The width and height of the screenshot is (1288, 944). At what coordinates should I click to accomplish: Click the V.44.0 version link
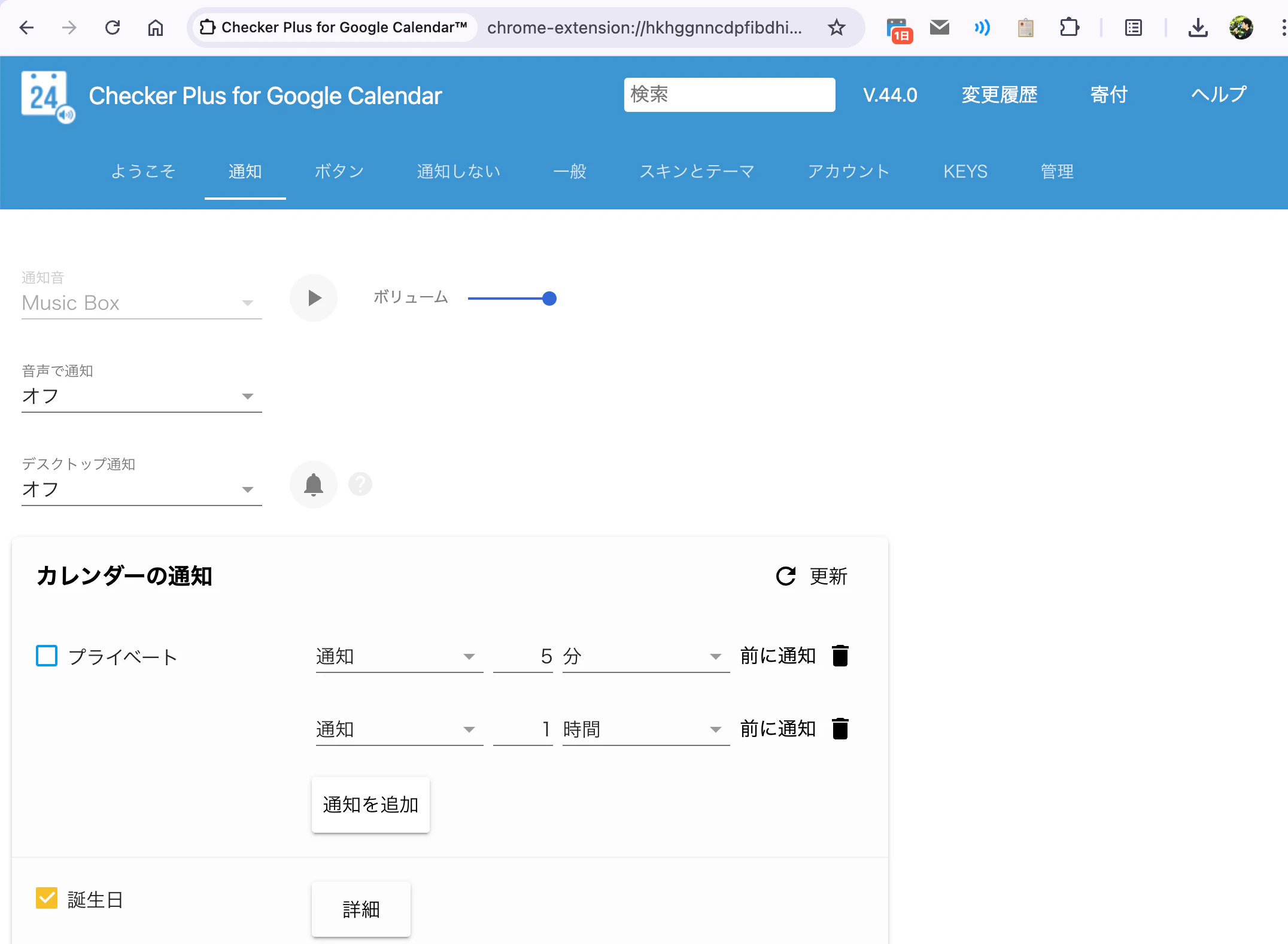point(890,95)
